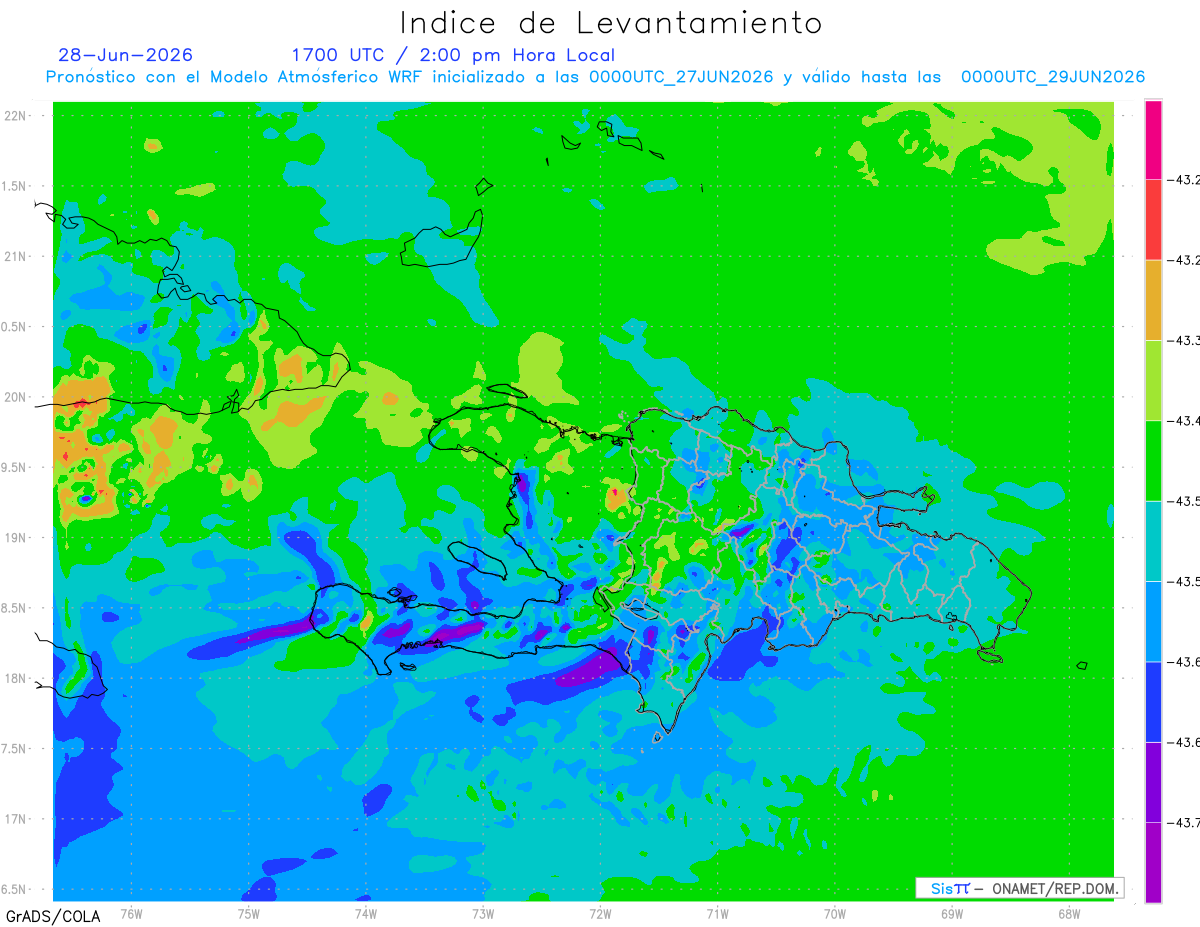
Task: Click the violet legend band above -43.7
Action: [1153, 782]
